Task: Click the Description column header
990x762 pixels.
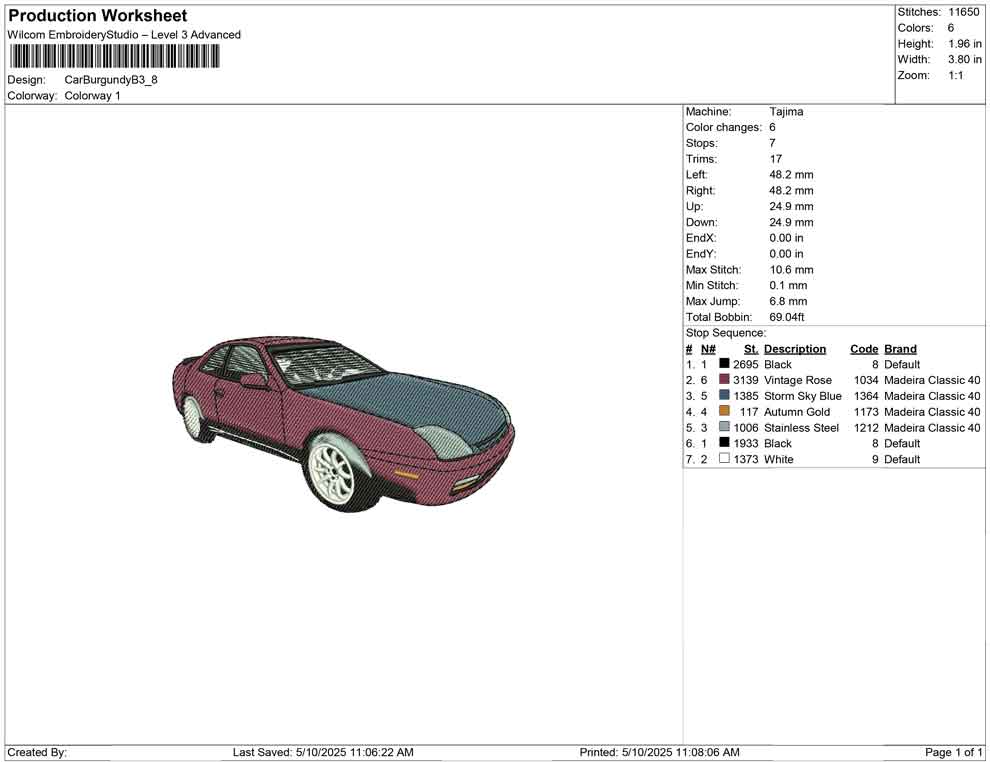Action: pyautogui.click(x=794, y=349)
